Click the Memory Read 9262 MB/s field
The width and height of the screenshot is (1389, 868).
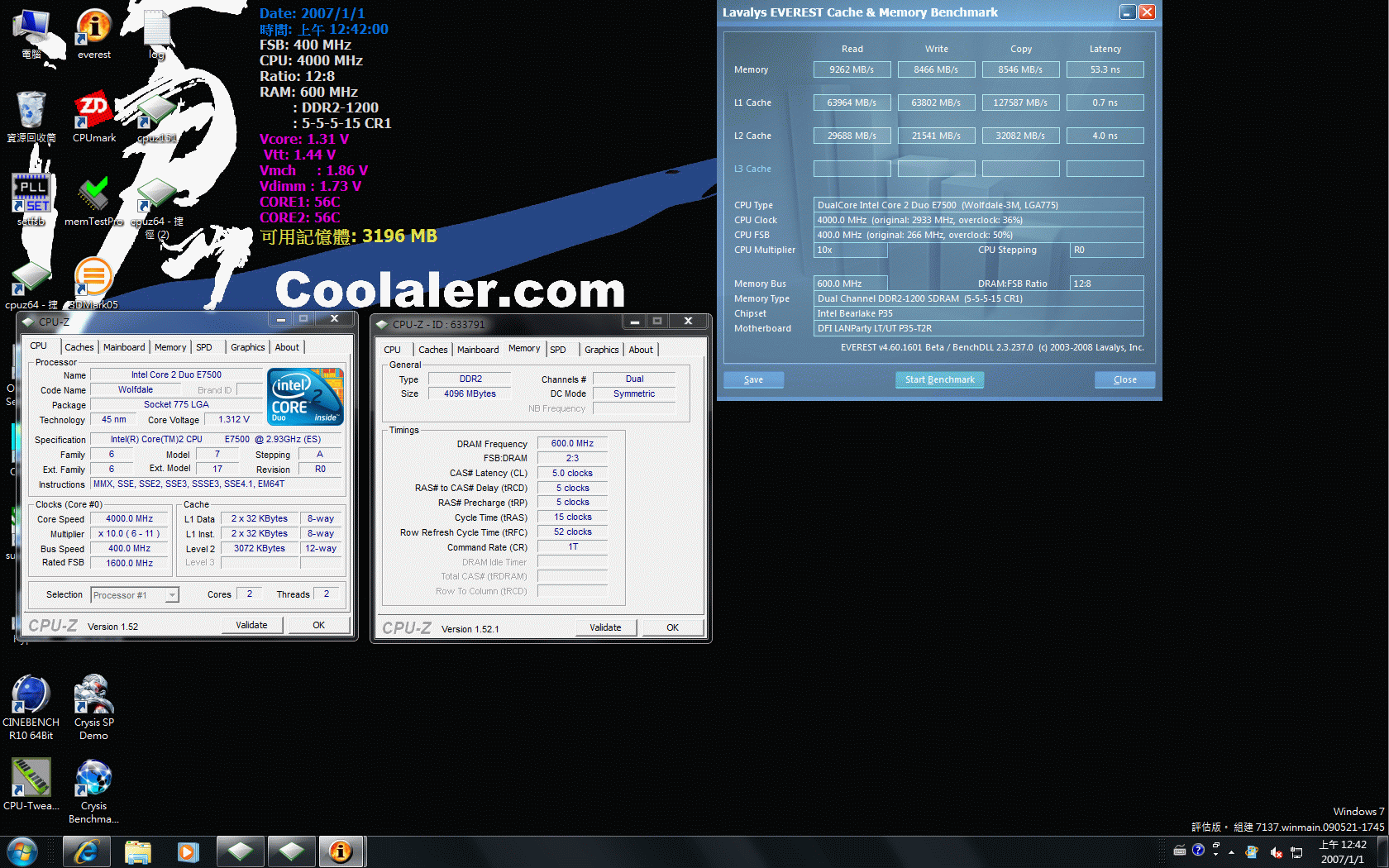pos(852,69)
